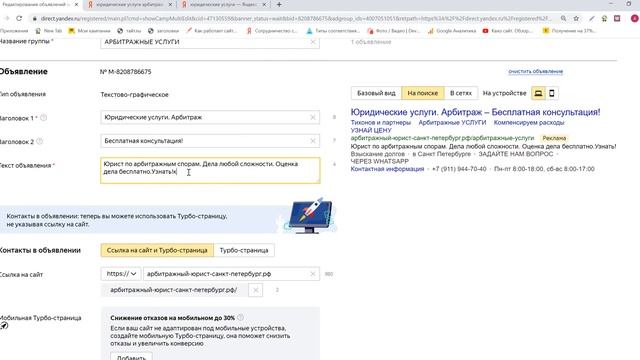Clear the 'Название группы' field with its X icon
640x360 pixels.
(313, 42)
